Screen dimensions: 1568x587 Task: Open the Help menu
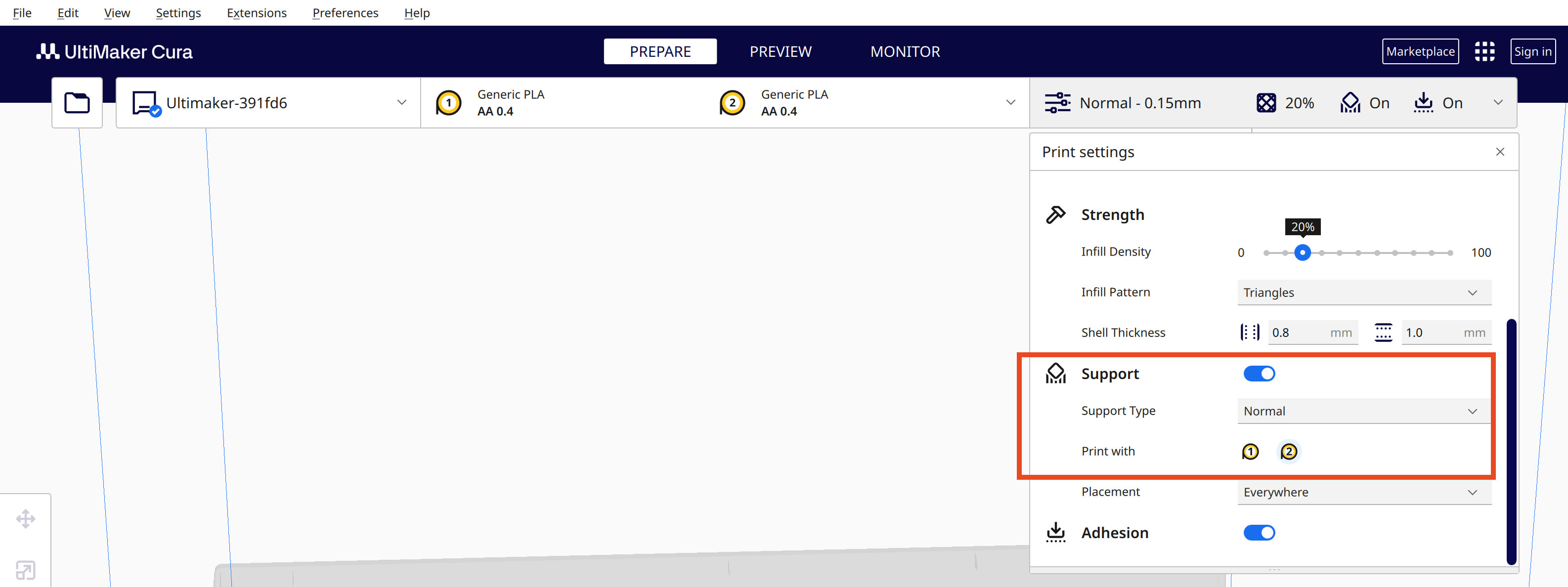click(417, 13)
